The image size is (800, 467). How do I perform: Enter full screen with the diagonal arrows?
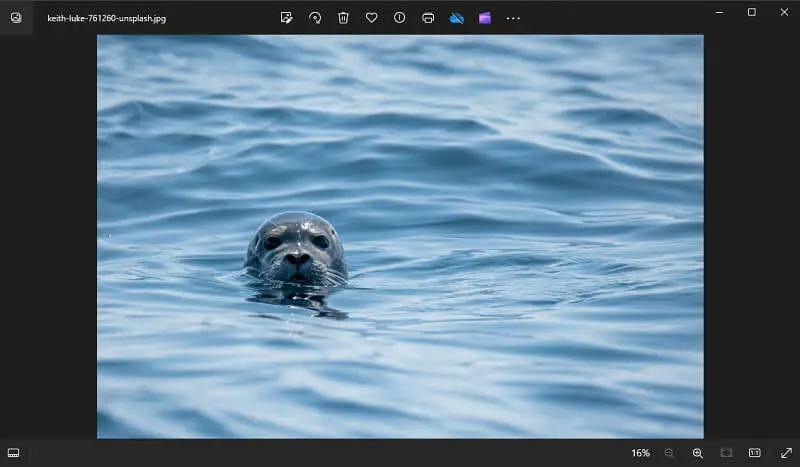[785, 453]
